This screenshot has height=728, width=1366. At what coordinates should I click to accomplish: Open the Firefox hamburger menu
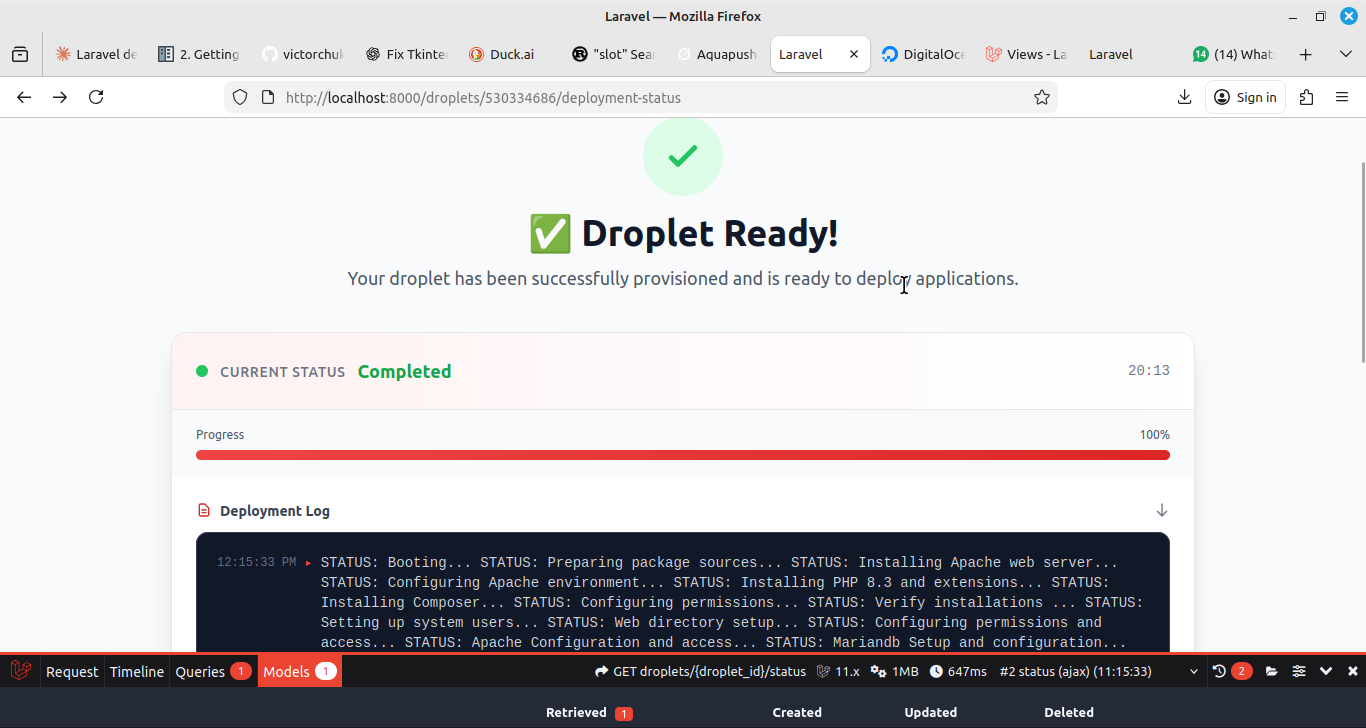(1342, 96)
